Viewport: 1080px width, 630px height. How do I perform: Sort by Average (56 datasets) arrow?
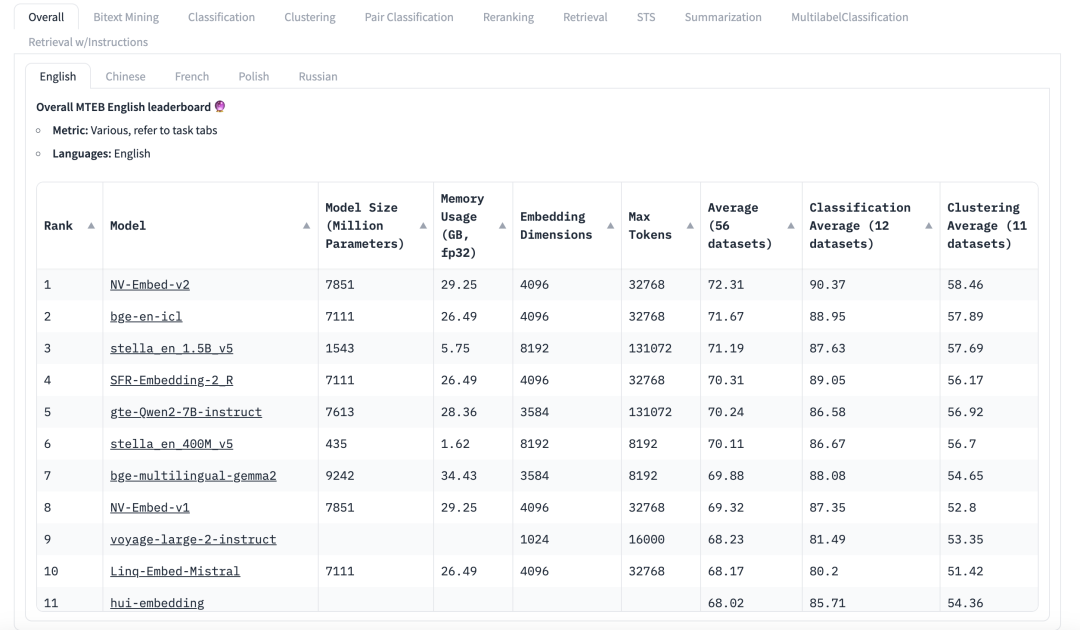point(791,226)
